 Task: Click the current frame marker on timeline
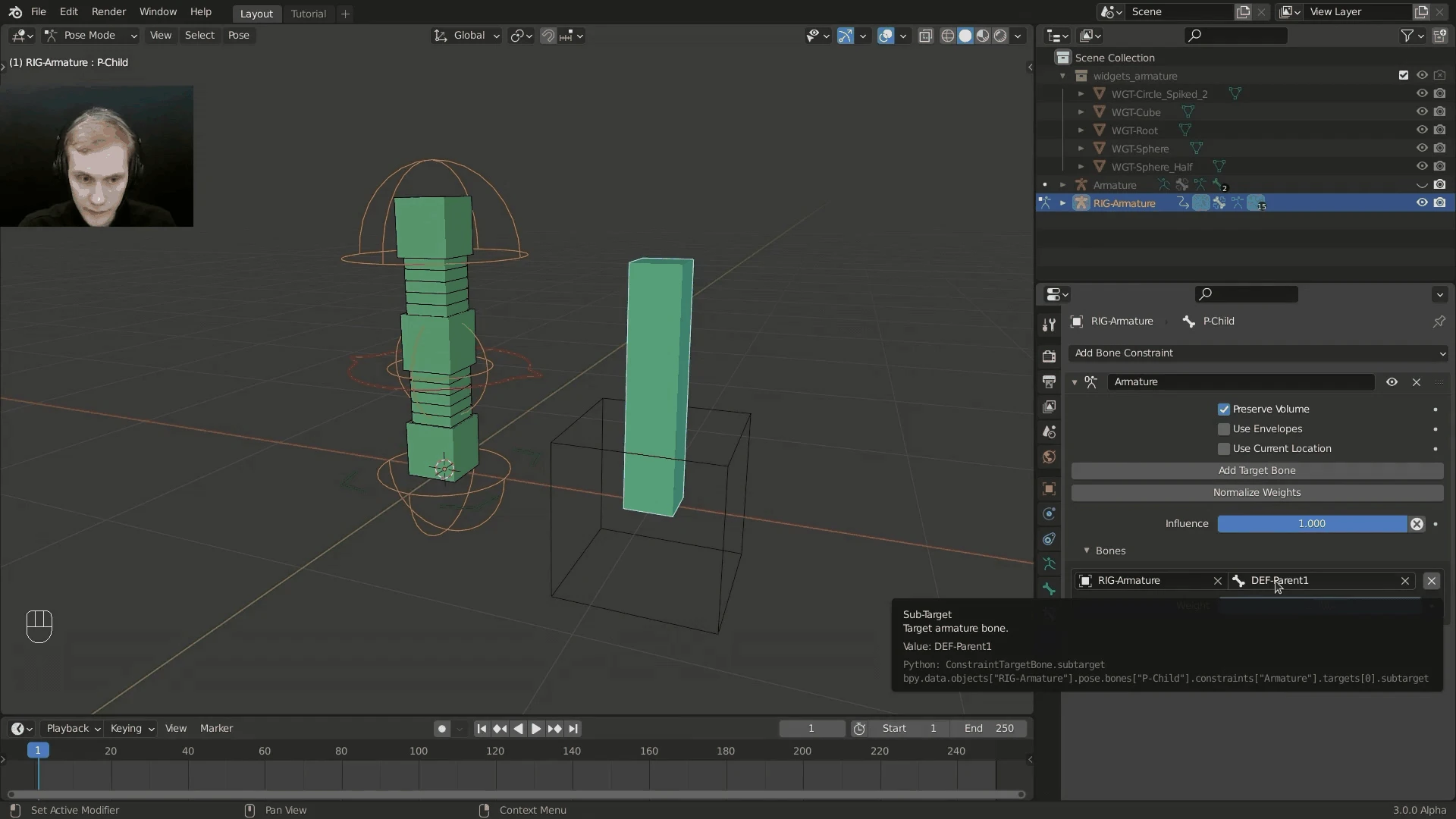38,751
